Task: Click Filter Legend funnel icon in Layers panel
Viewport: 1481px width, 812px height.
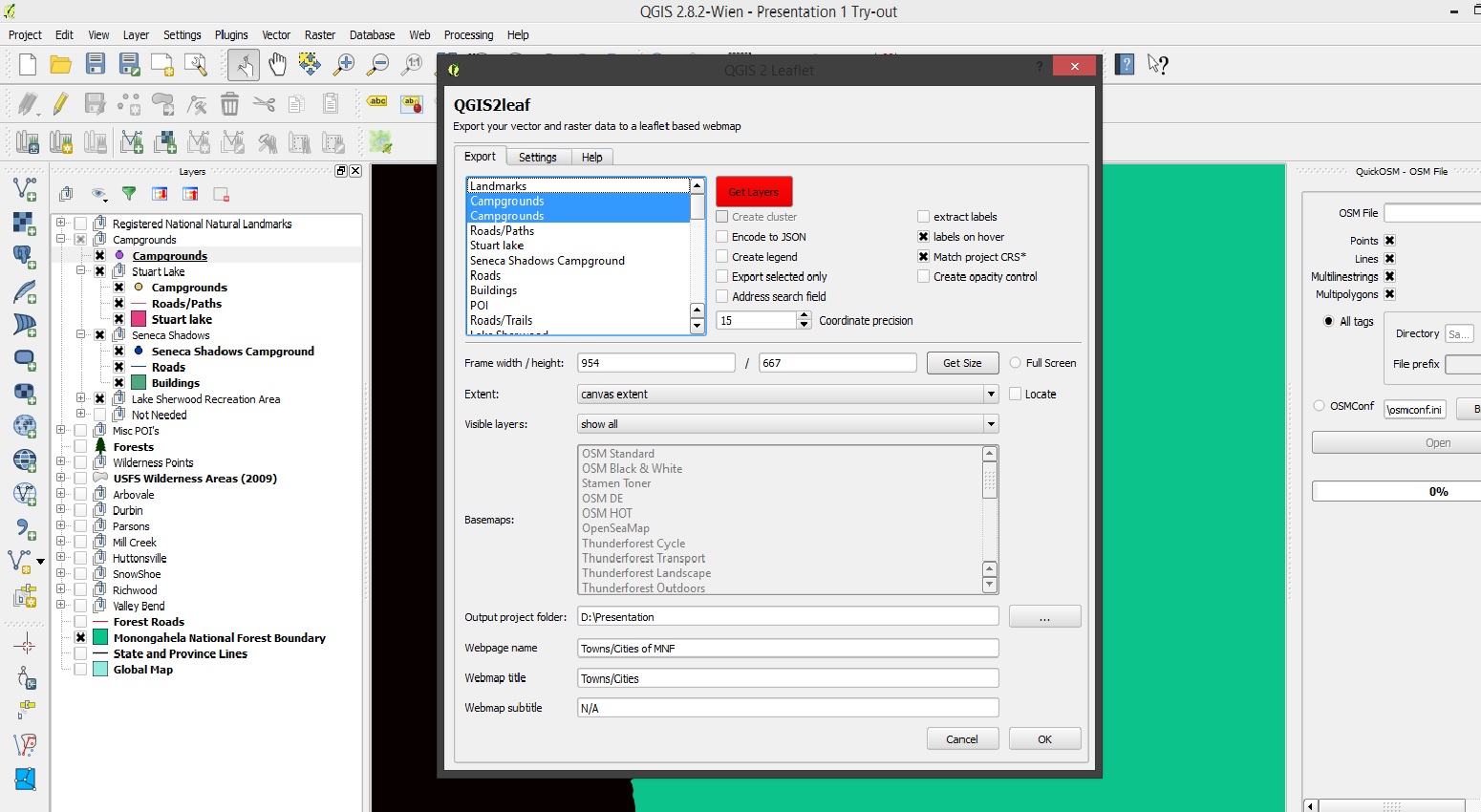Action: coord(129,194)
